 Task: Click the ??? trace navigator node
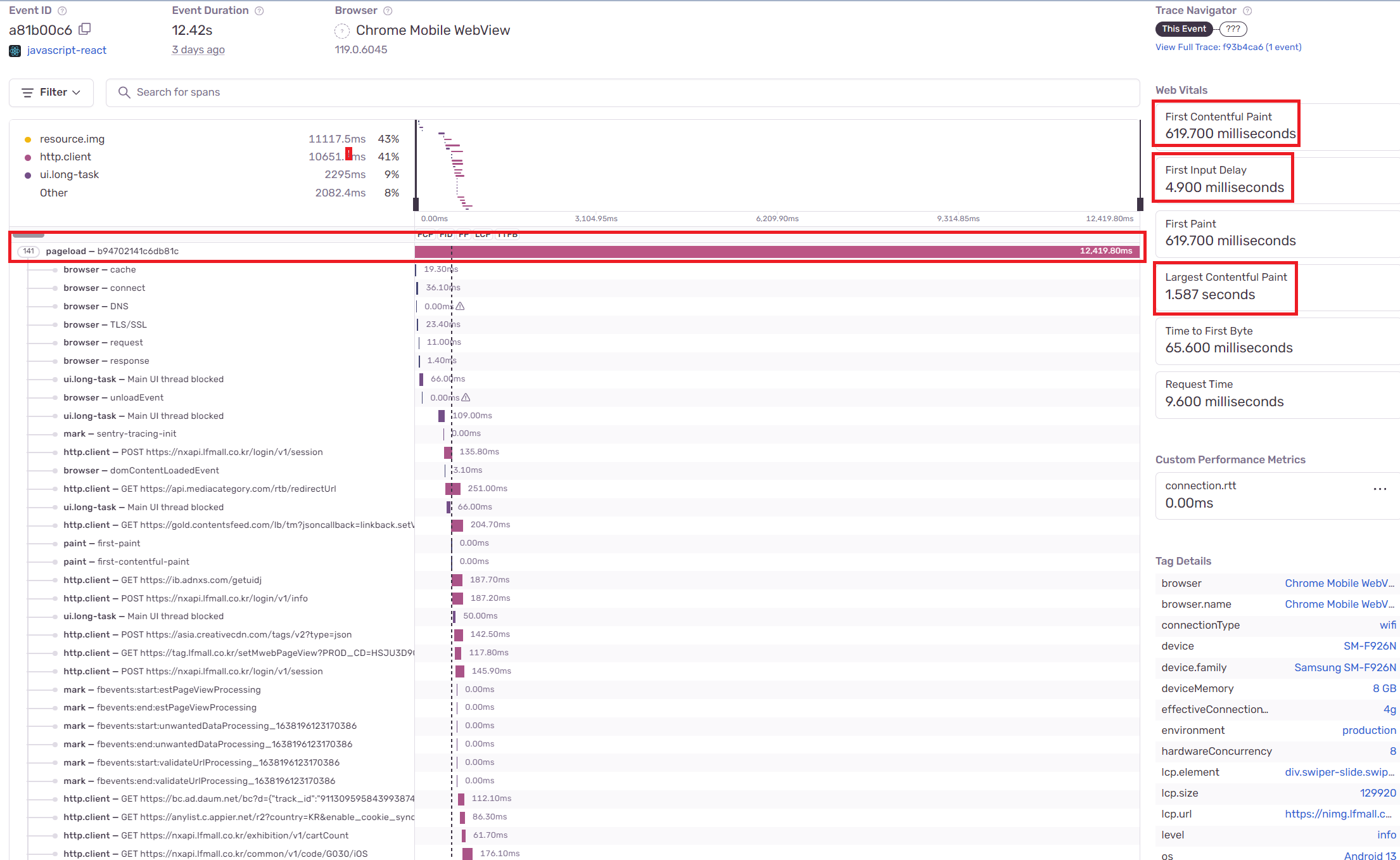1233,29
